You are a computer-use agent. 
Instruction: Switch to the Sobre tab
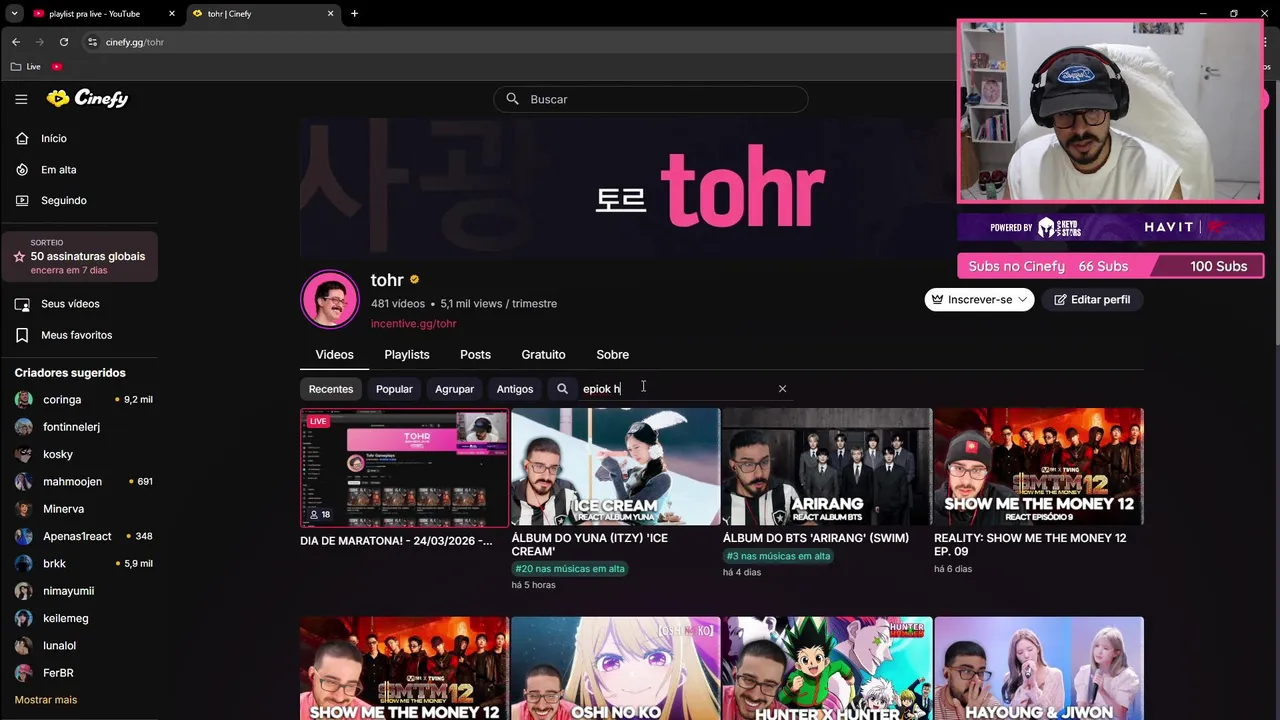[x=612, y=355]
